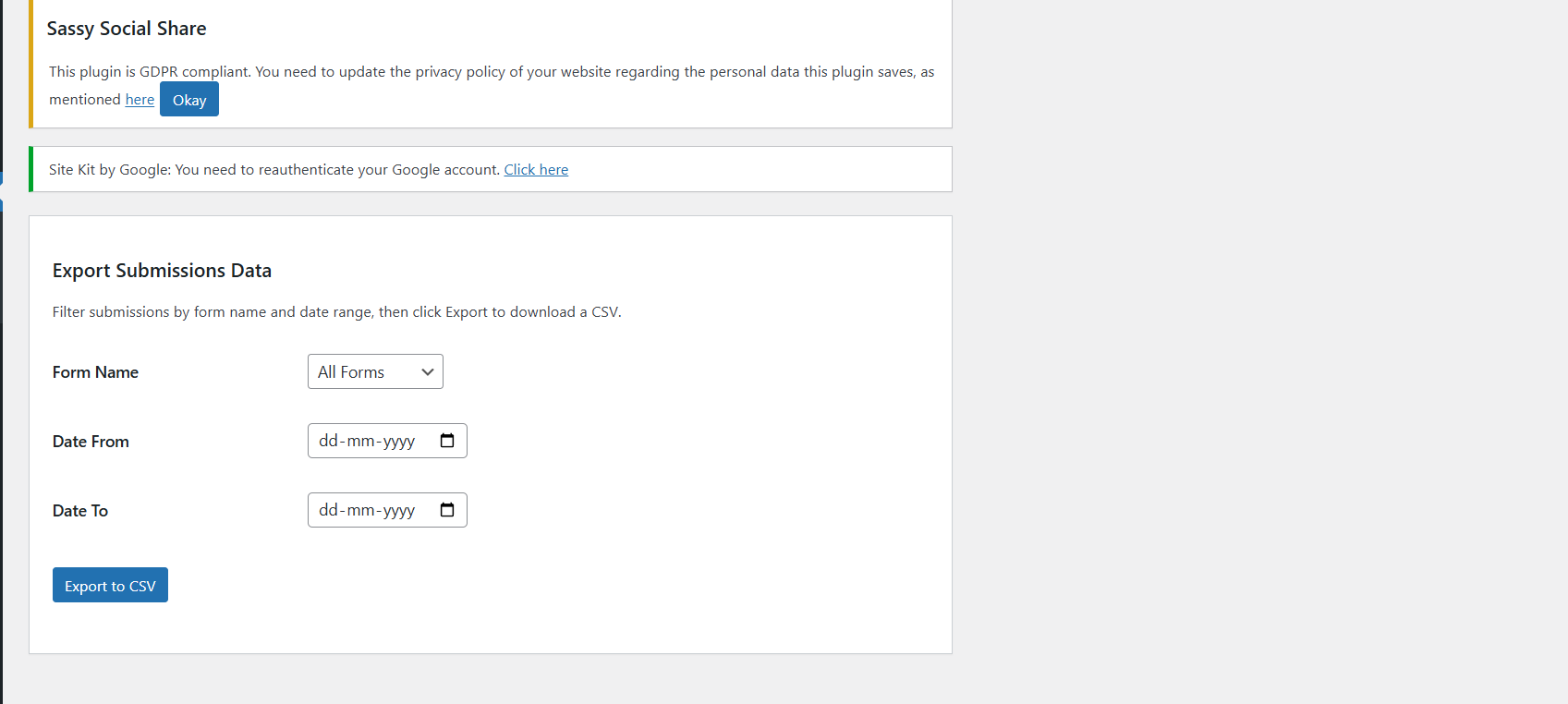Image resolution: width=1568 pixels, height=704 pixels.
Task: Click the Form Name field label
Action: (x=95, y=372)
